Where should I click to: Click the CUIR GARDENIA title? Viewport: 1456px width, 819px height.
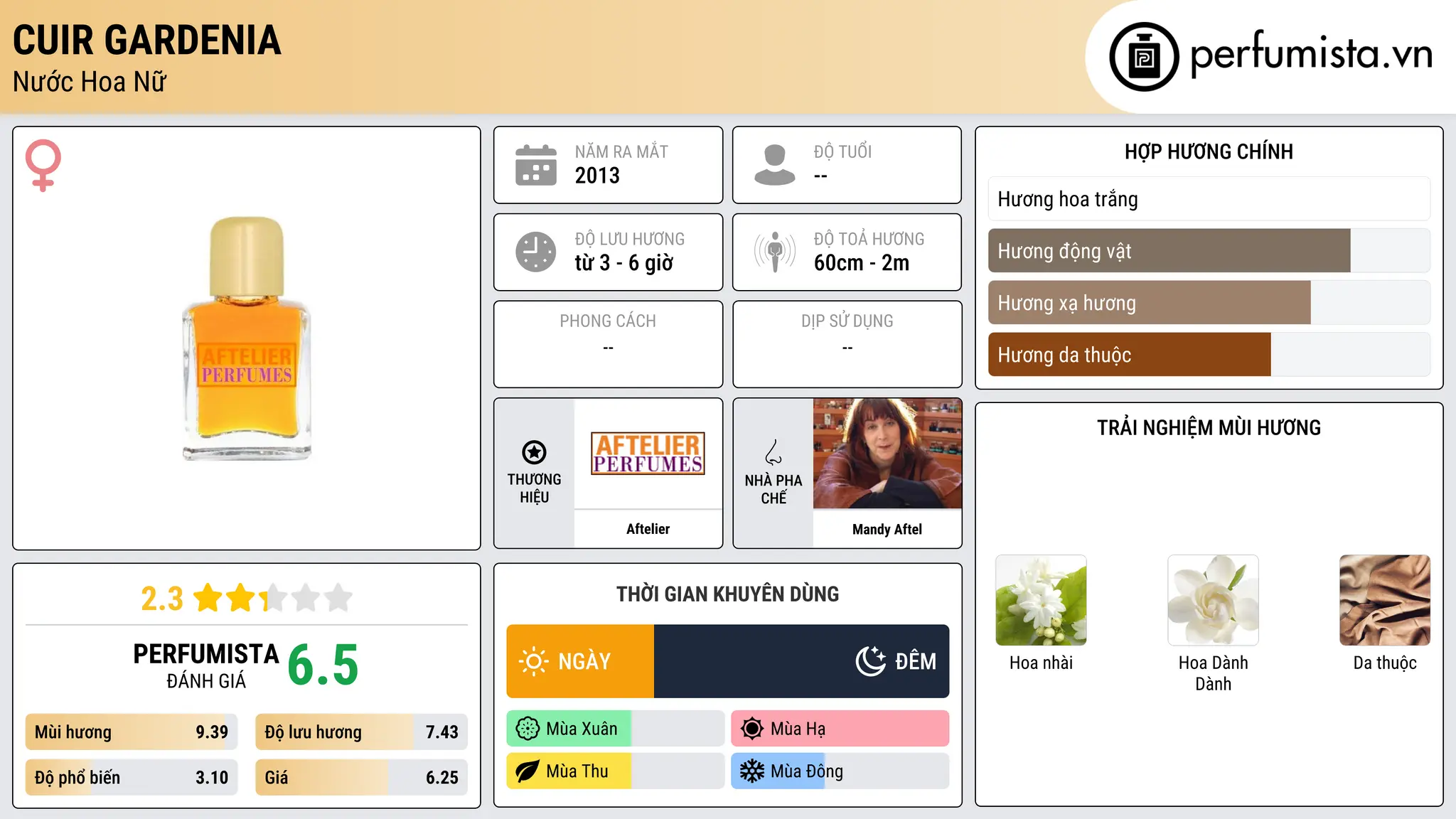click(147, 41)
